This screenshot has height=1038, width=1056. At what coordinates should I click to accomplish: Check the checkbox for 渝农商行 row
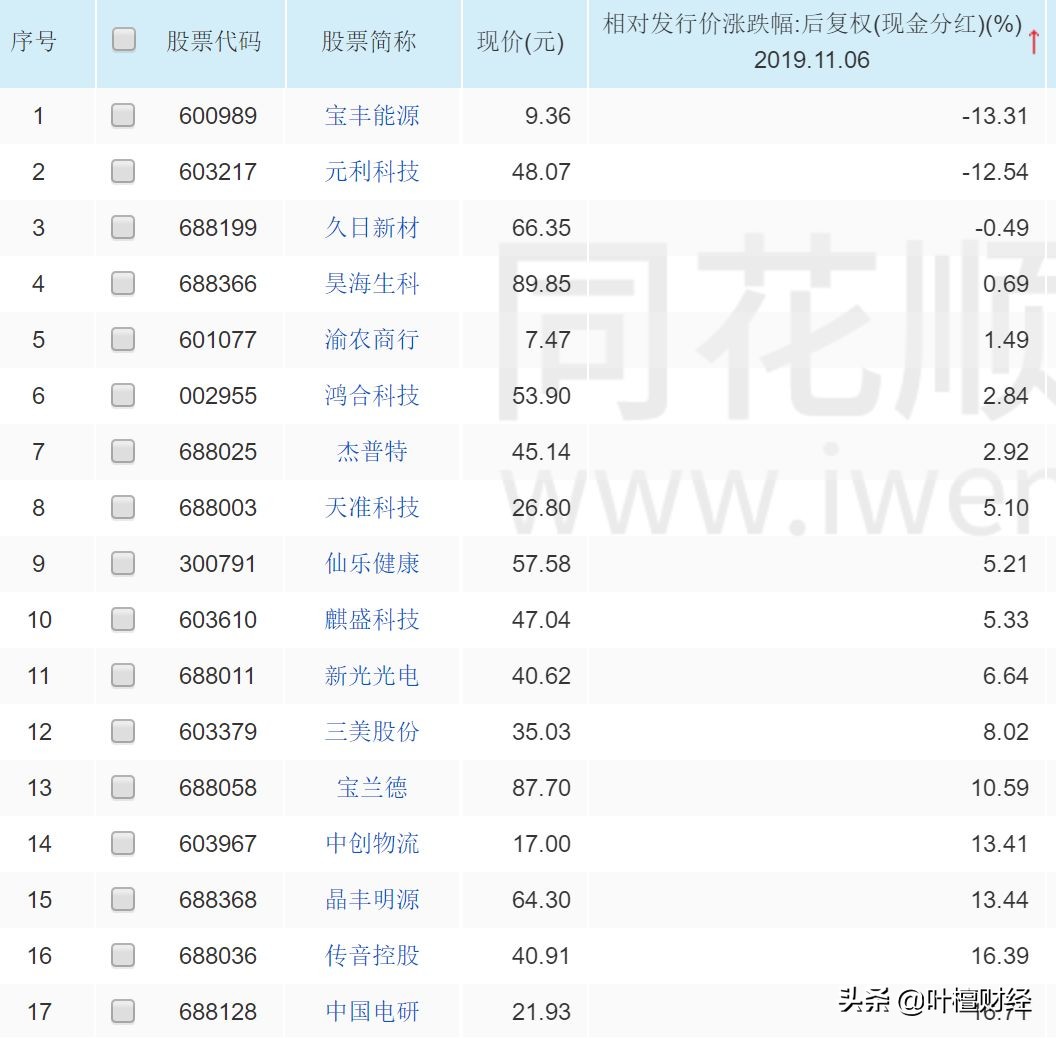[x=122, y=339]
